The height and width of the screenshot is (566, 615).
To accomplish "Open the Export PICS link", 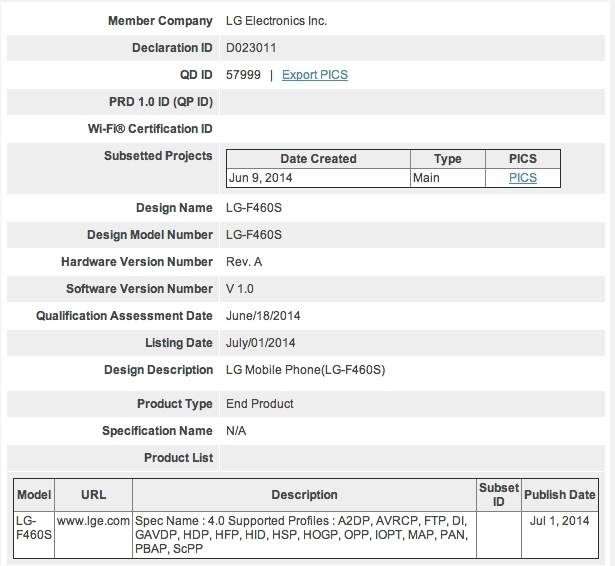I will click(x=315, y=75).
